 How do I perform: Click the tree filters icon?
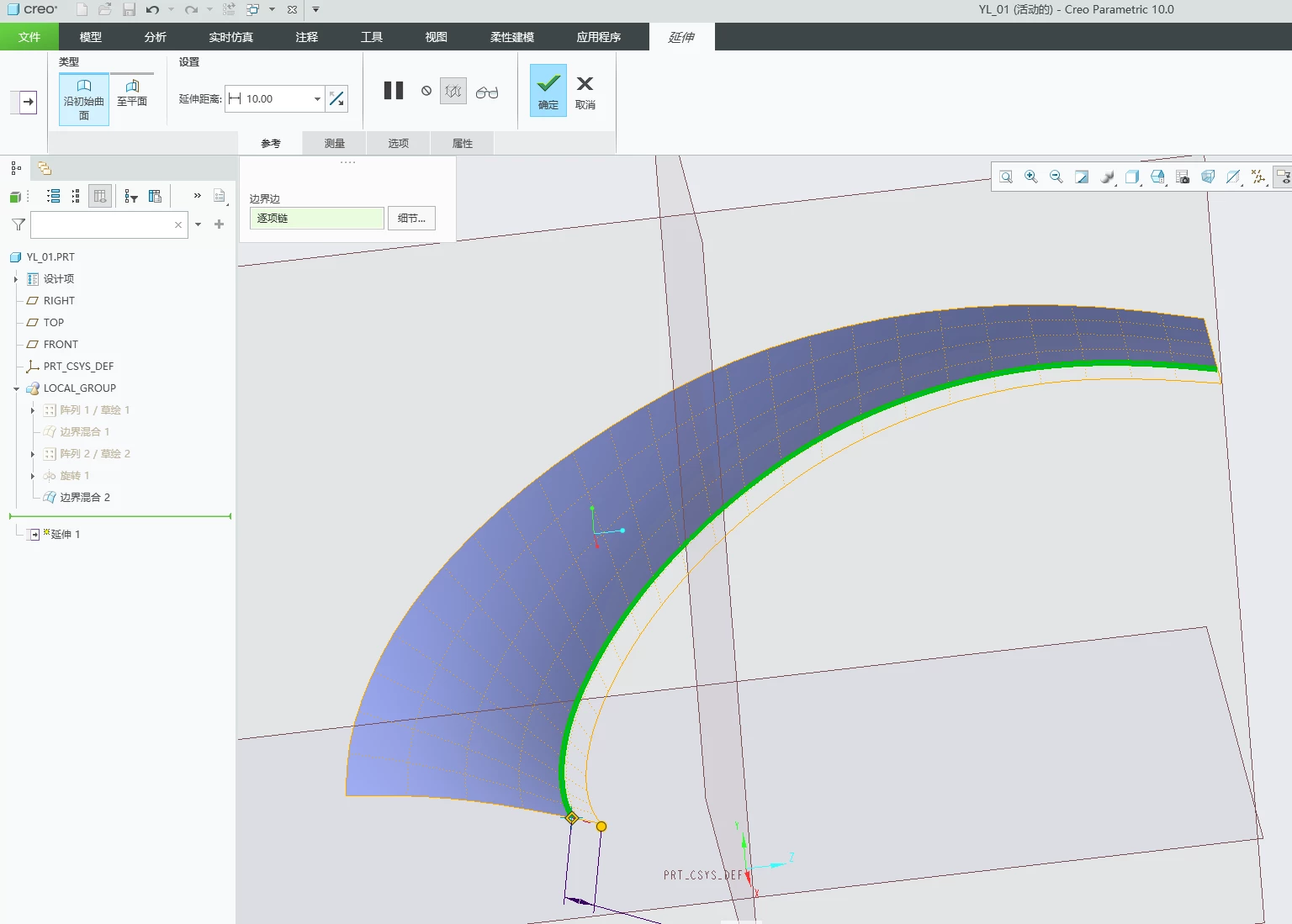[131, 196]
